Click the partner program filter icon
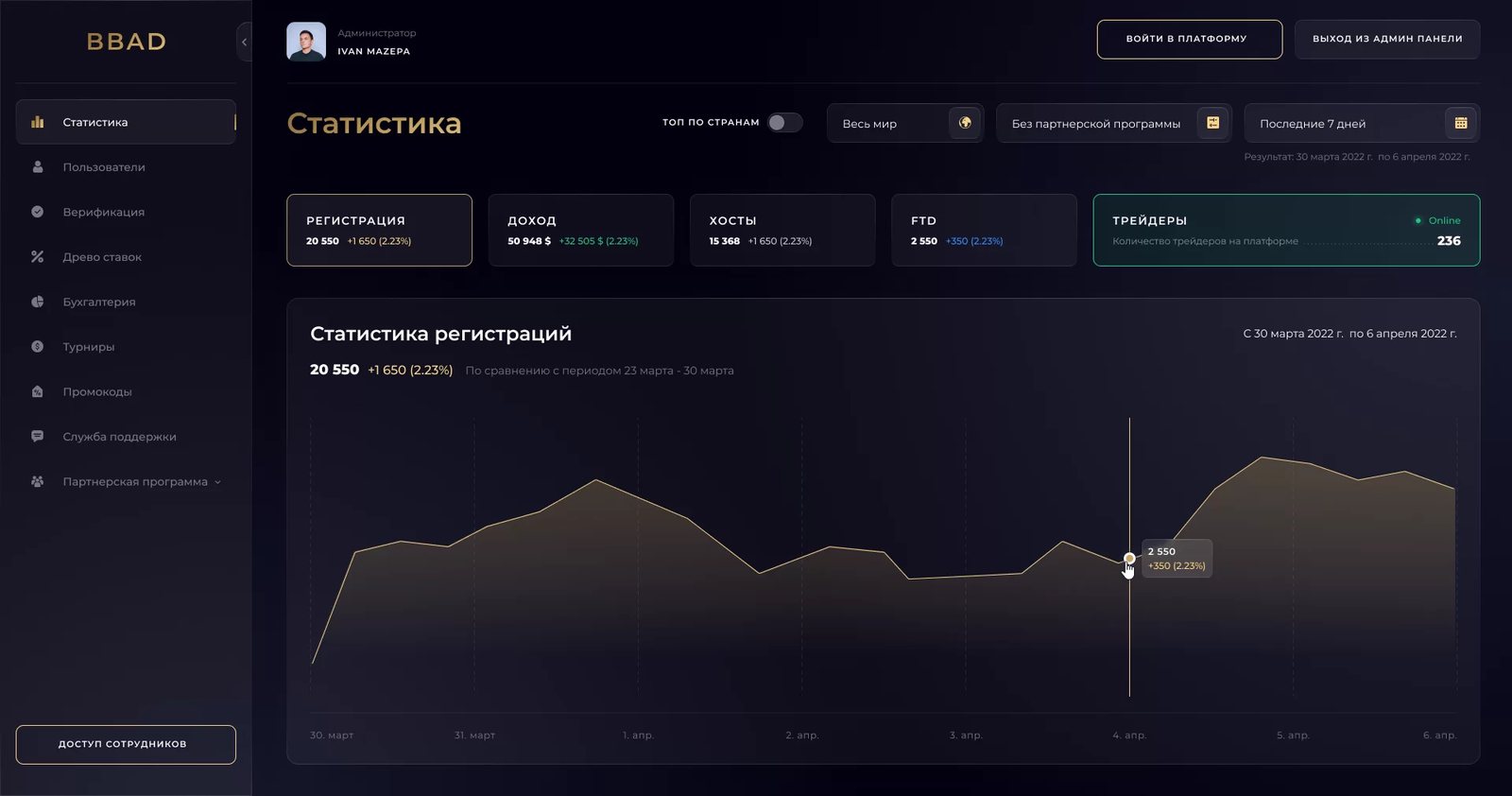Viewport: 1512px width, 796px height. tap(1213, 123)
